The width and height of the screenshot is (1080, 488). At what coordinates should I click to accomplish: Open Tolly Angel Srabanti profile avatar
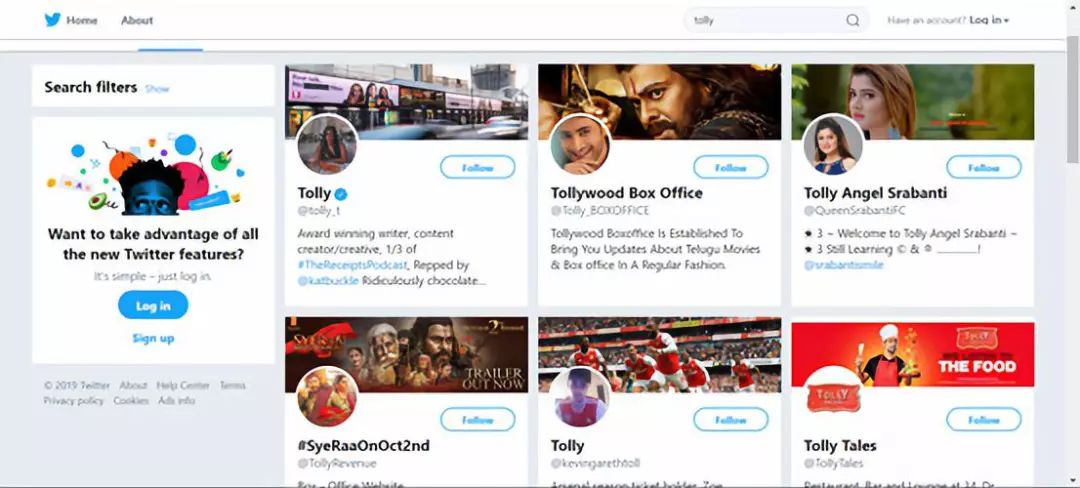(833, 145)
